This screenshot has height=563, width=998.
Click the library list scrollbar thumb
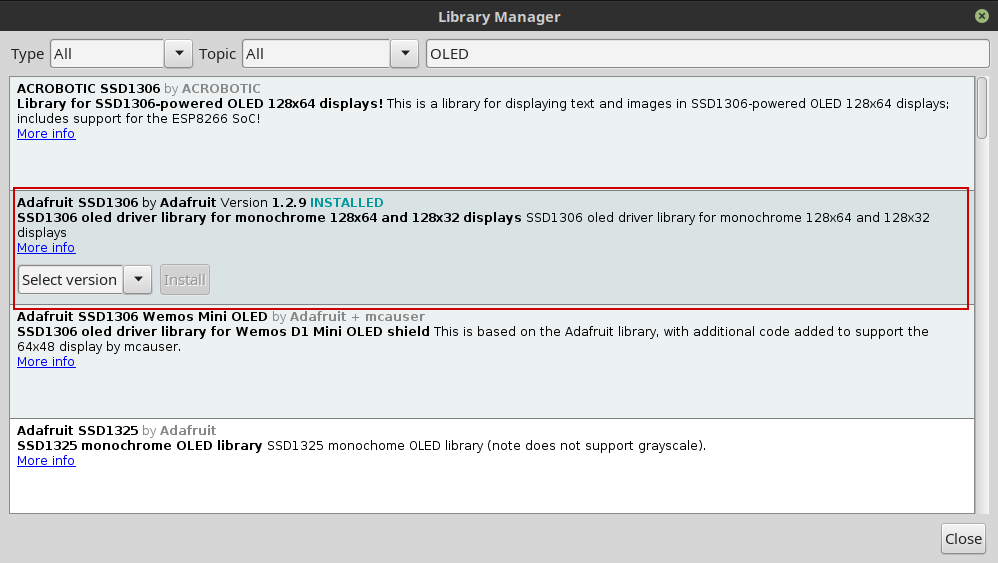[982, 108]
